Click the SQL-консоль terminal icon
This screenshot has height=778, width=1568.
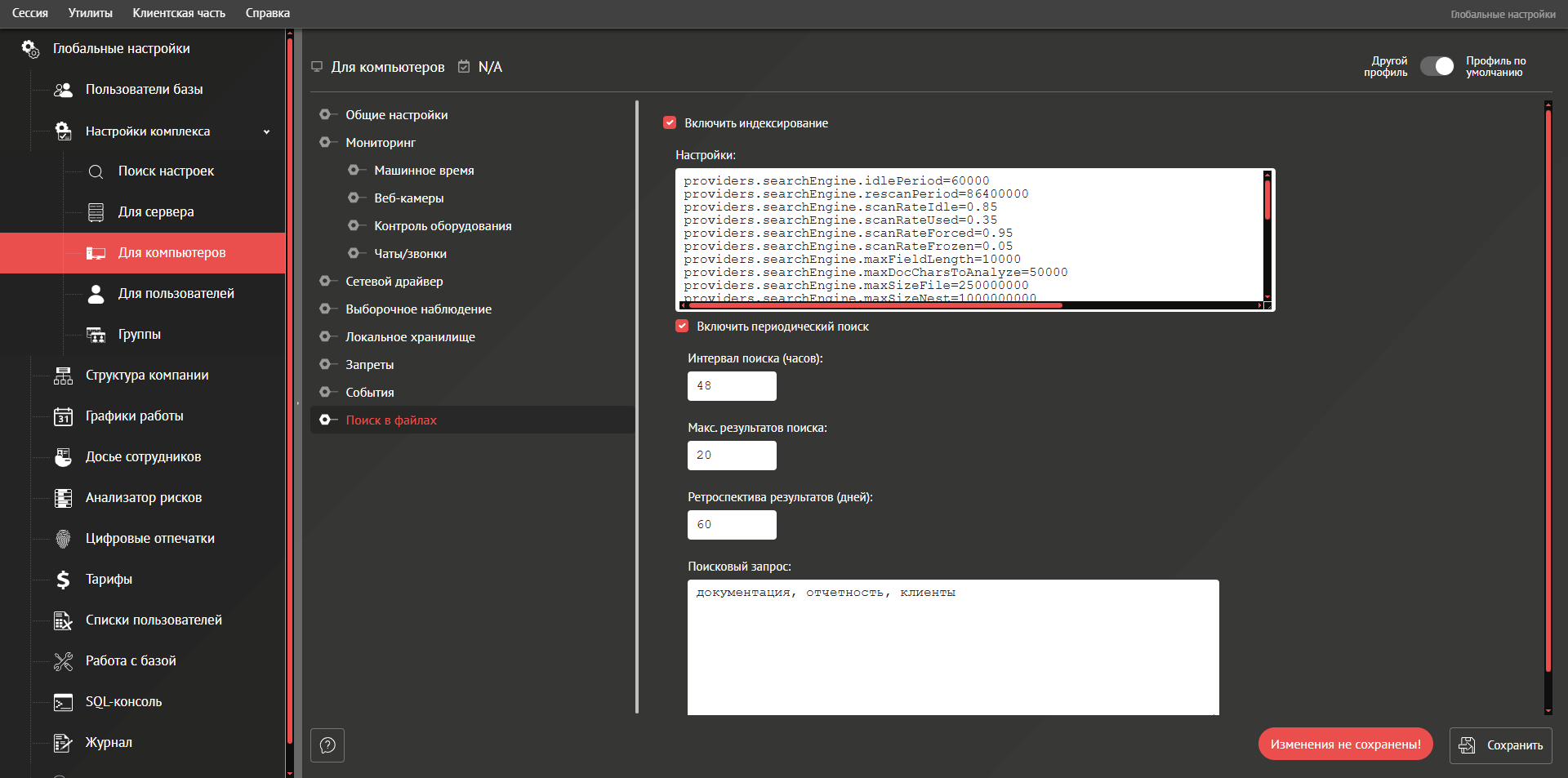click(x=63, y=702)
